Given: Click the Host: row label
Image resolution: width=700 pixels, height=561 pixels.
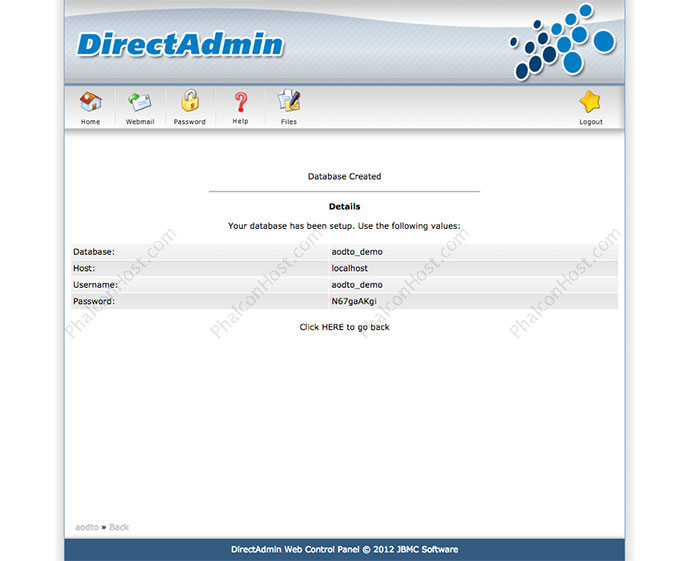Looking at the screenshot, I should pos(84,268).
